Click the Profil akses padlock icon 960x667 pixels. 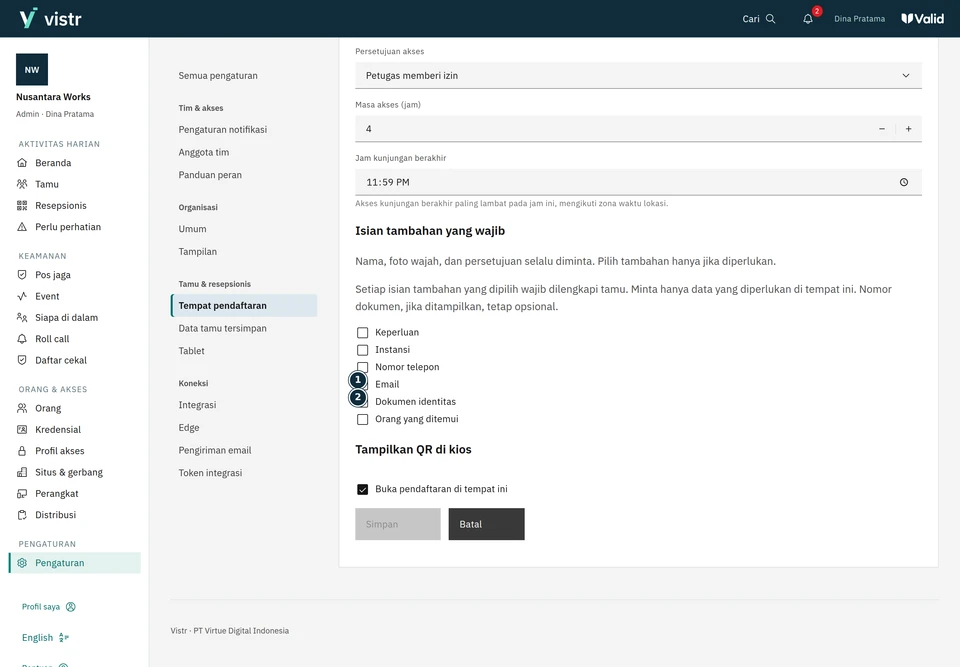22,451
